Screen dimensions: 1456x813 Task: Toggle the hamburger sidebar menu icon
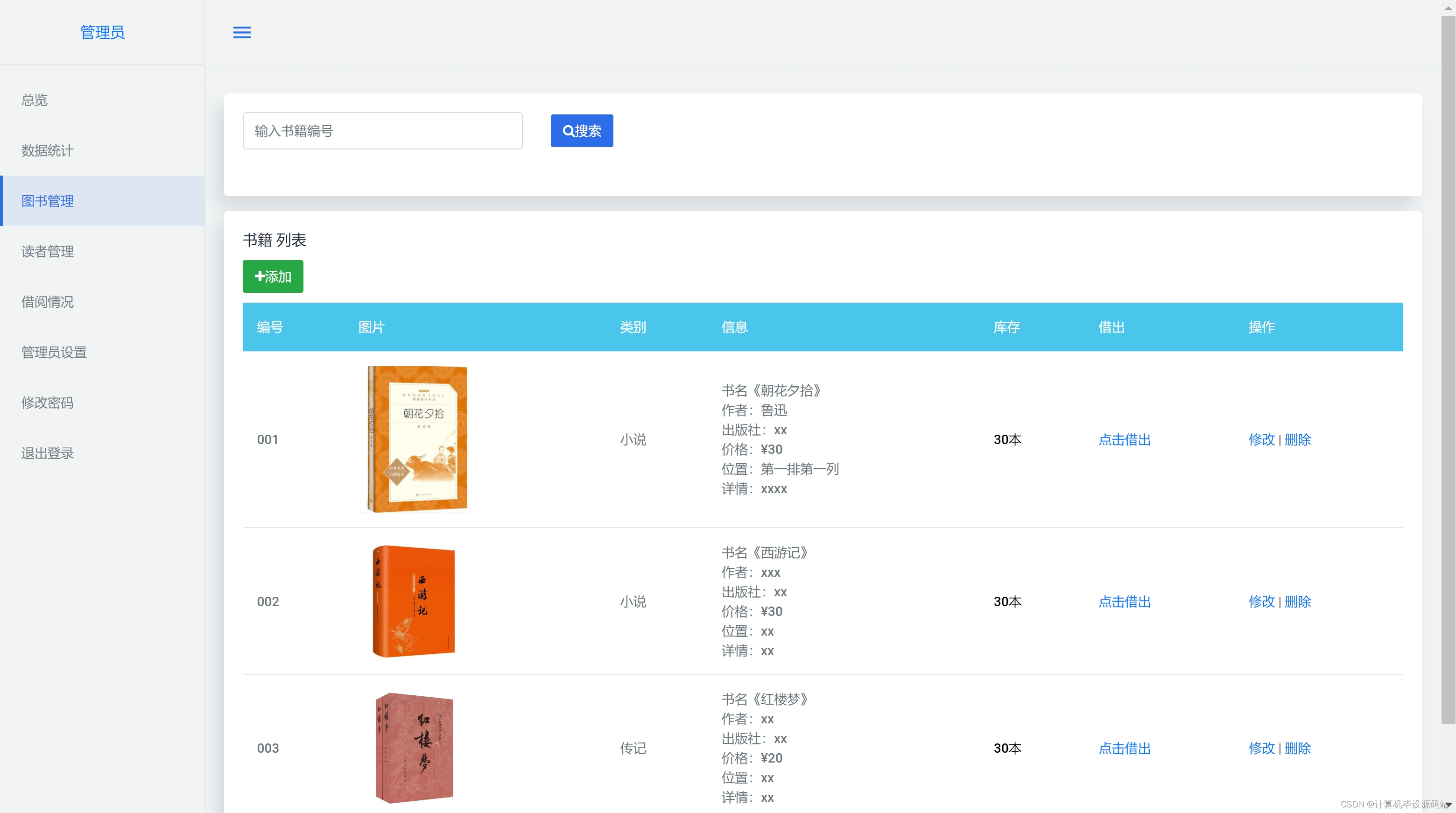242,32
